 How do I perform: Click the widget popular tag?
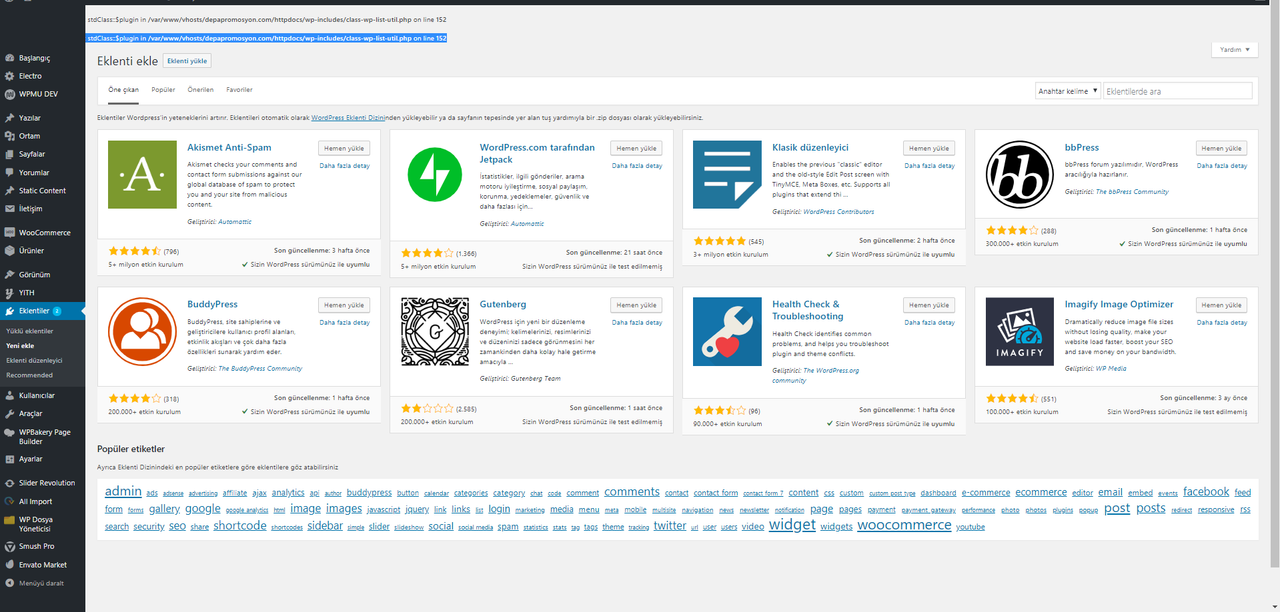point(792,525)
